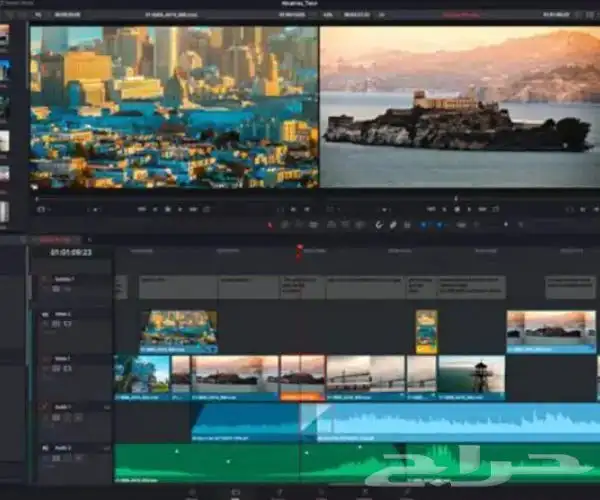Open the timeline zoom view options
This screenshot has width=600, height=500.
click(461, 225)
